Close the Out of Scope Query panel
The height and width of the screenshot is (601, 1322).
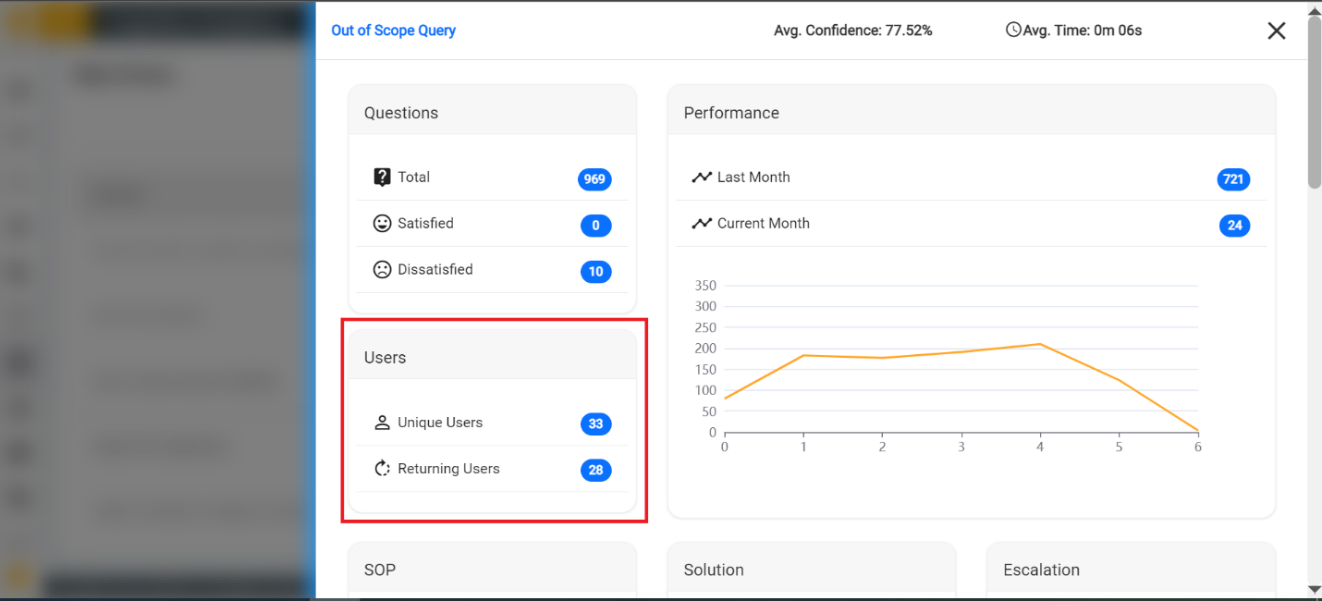[x=1276, y=31]
